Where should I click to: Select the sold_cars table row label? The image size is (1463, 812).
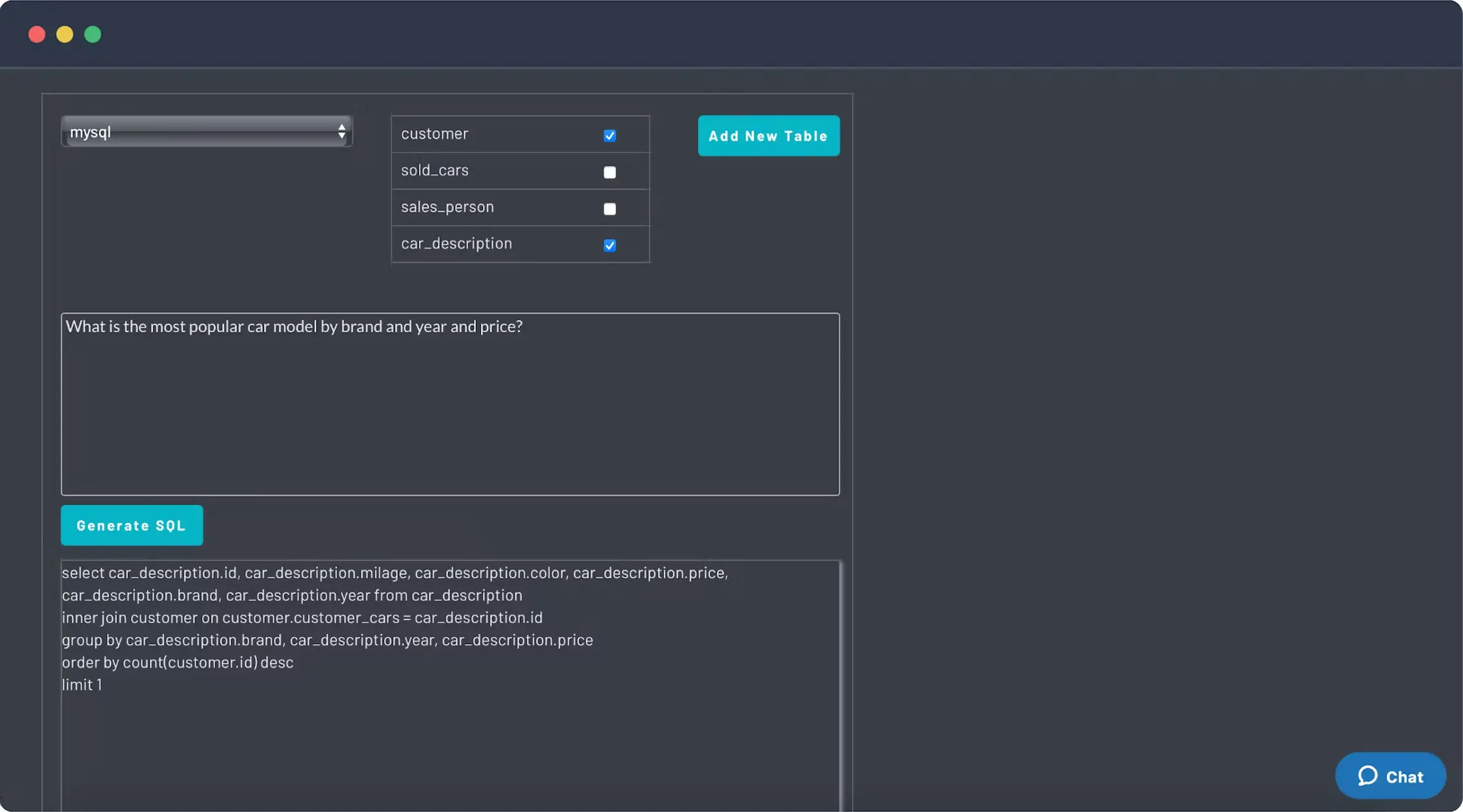point(435,171)
